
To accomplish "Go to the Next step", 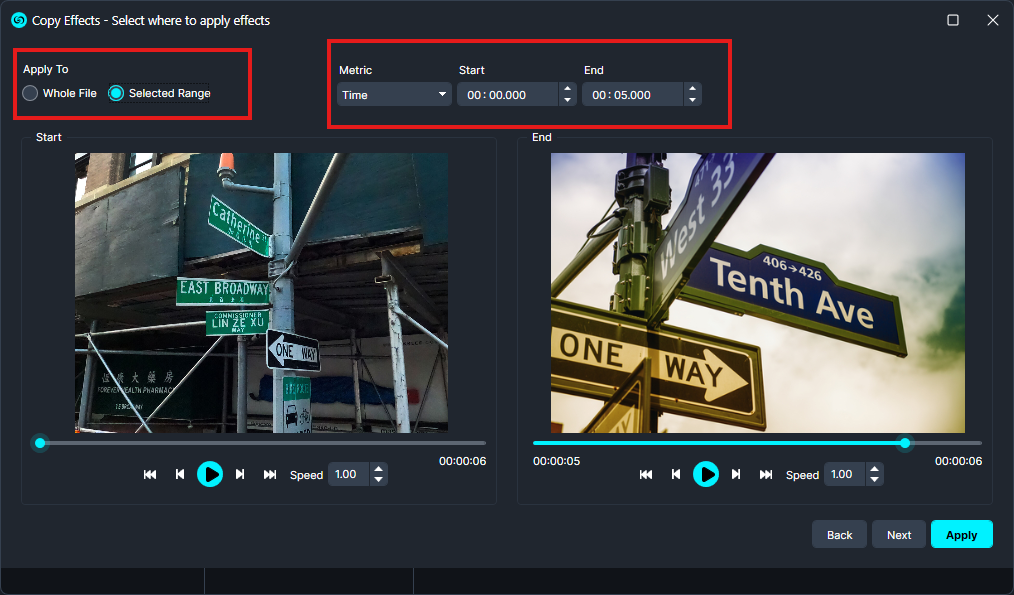I will (899, 535).
